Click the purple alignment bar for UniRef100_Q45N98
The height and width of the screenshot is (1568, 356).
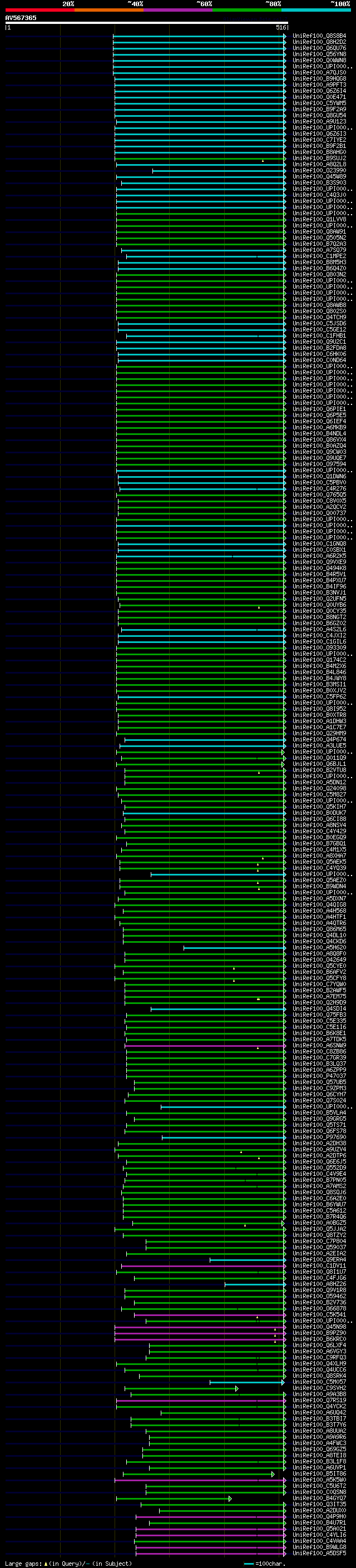coord(200,1327)
